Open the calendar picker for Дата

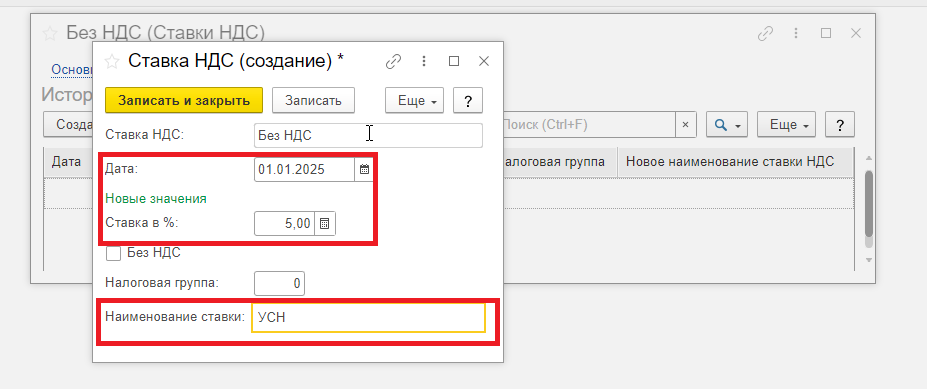pyautogui.click(x=364, y=170)
